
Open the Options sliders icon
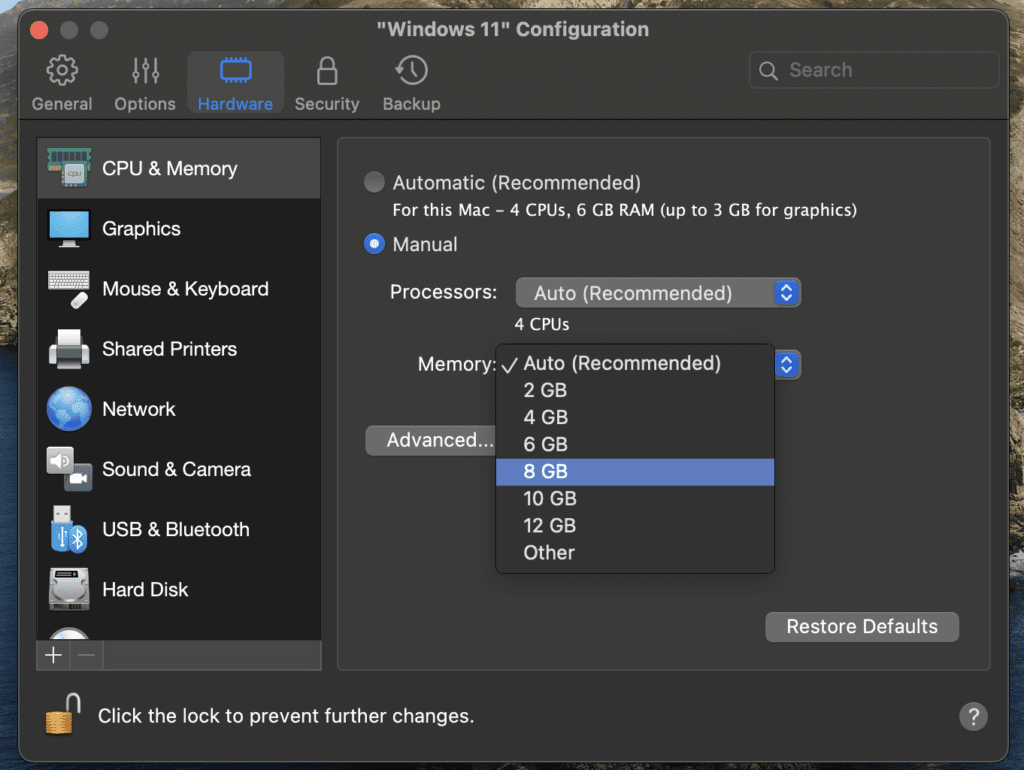(145, 71)
